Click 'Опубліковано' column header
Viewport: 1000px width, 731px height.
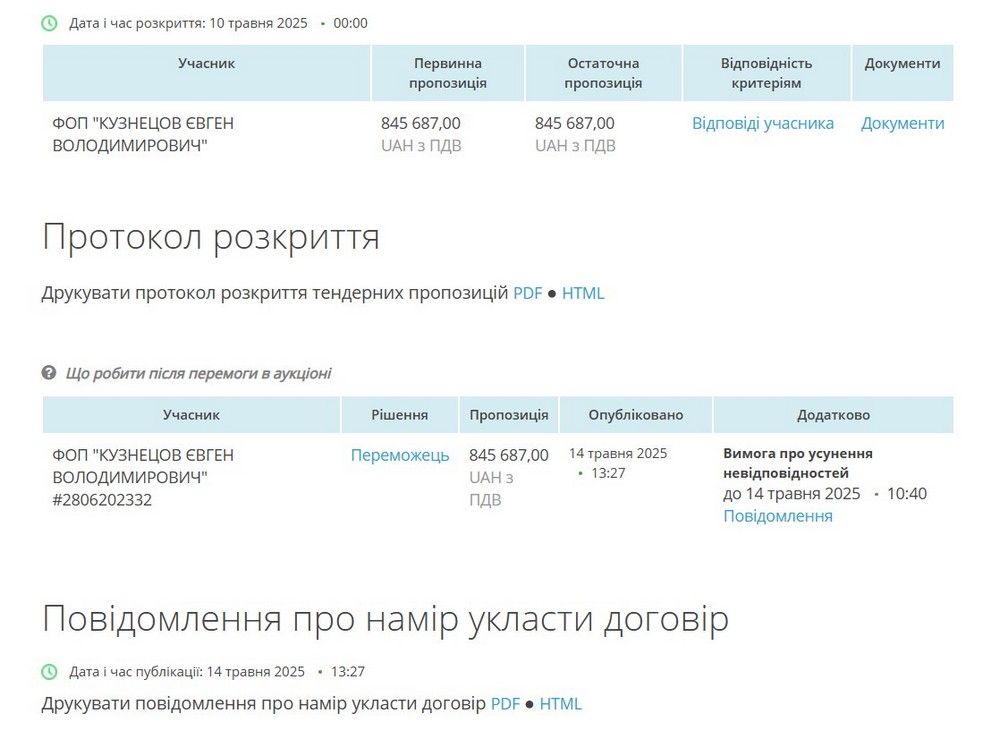[x=636, y=415]
